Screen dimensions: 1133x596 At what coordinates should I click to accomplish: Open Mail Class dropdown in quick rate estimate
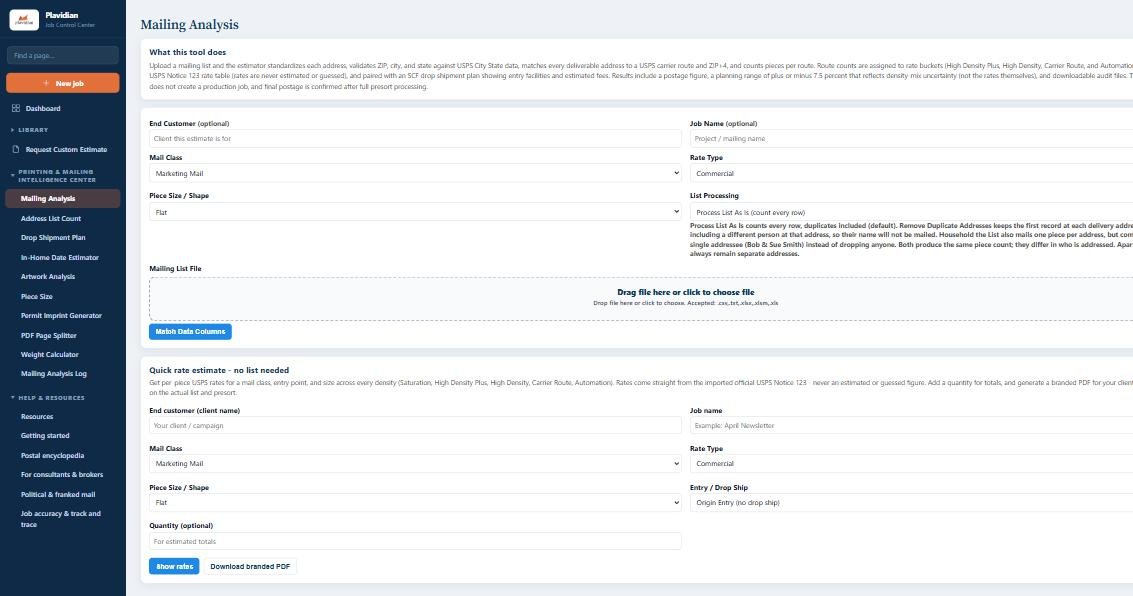pyautogui.click(x=415, y=464)
